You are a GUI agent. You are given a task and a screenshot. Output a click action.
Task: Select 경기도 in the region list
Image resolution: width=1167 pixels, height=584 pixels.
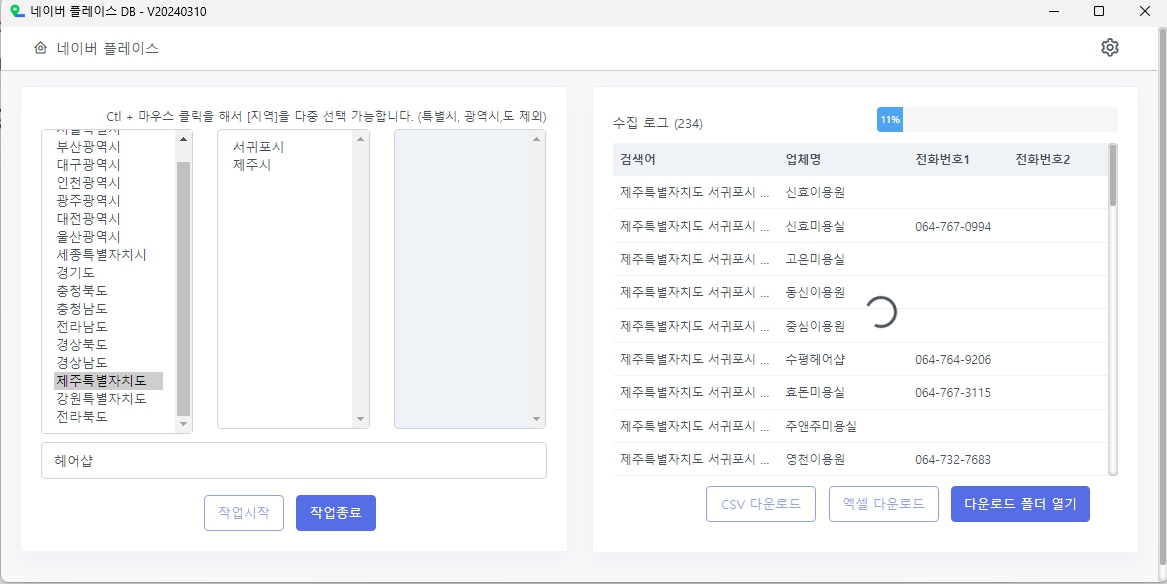click(76, 273)
